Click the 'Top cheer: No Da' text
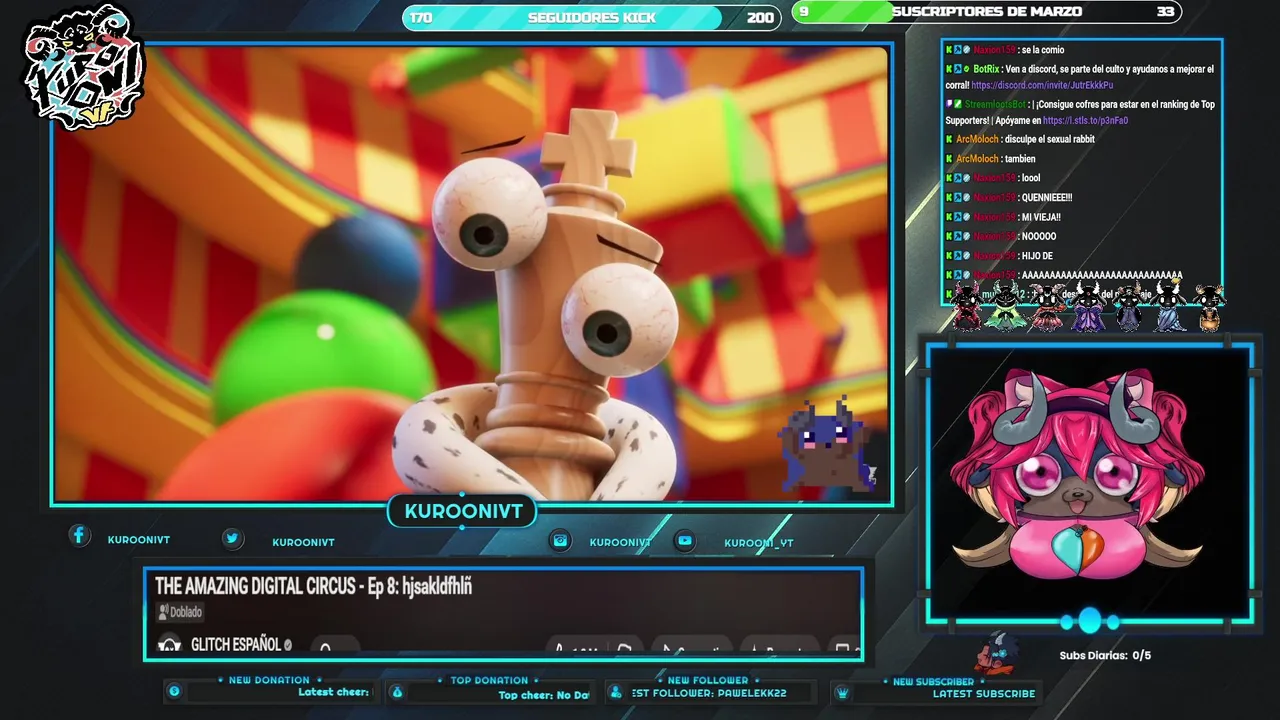 544,695
